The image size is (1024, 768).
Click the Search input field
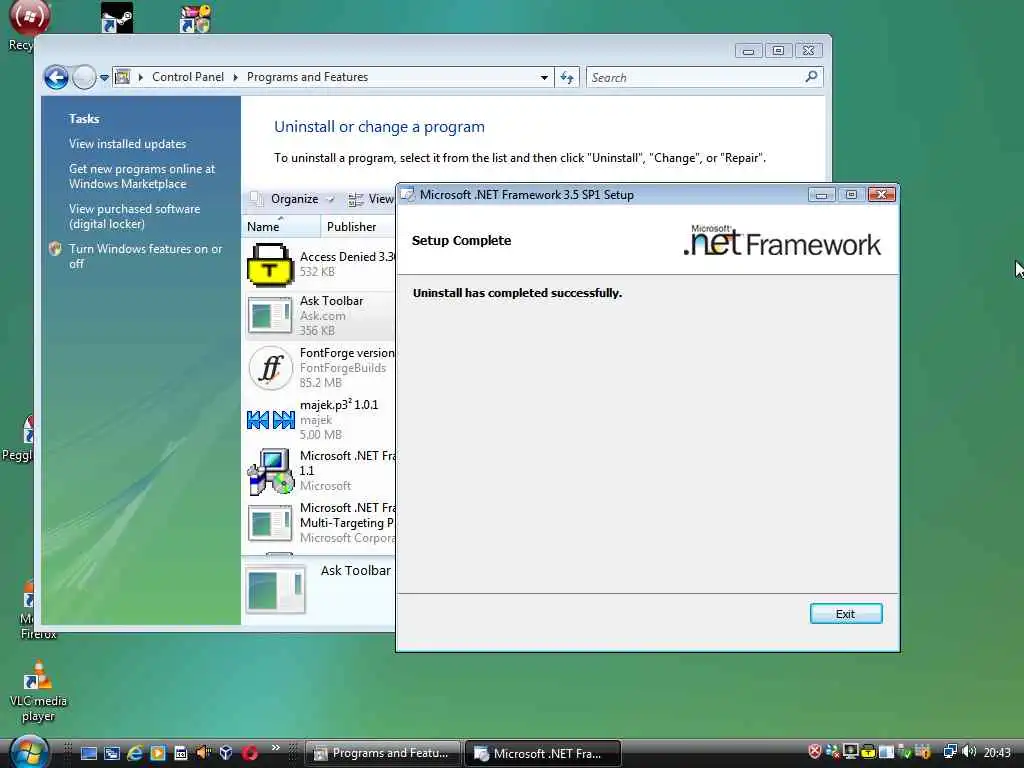696,77
